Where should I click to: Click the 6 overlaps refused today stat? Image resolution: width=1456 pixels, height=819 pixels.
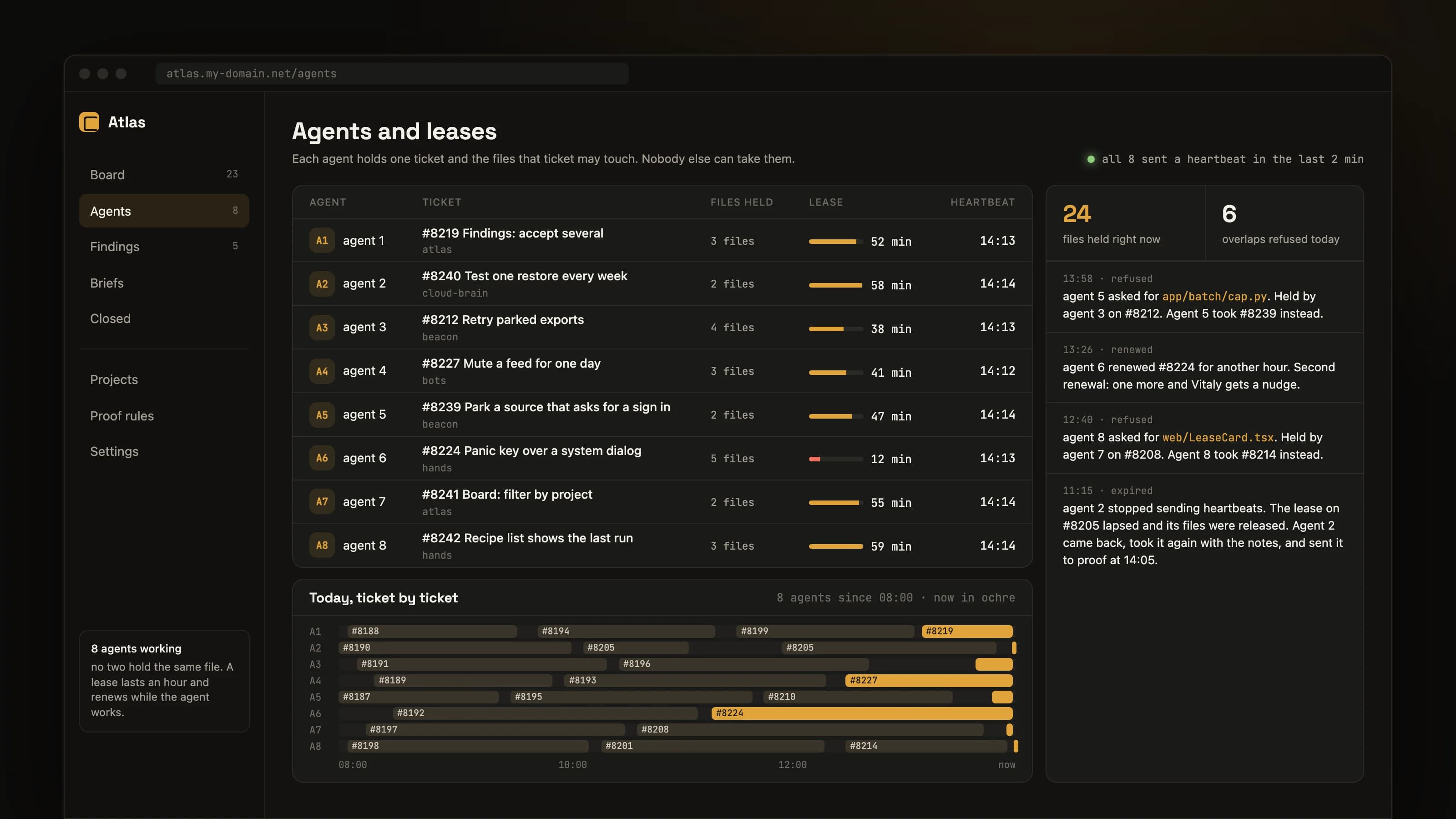point(1284,223)
